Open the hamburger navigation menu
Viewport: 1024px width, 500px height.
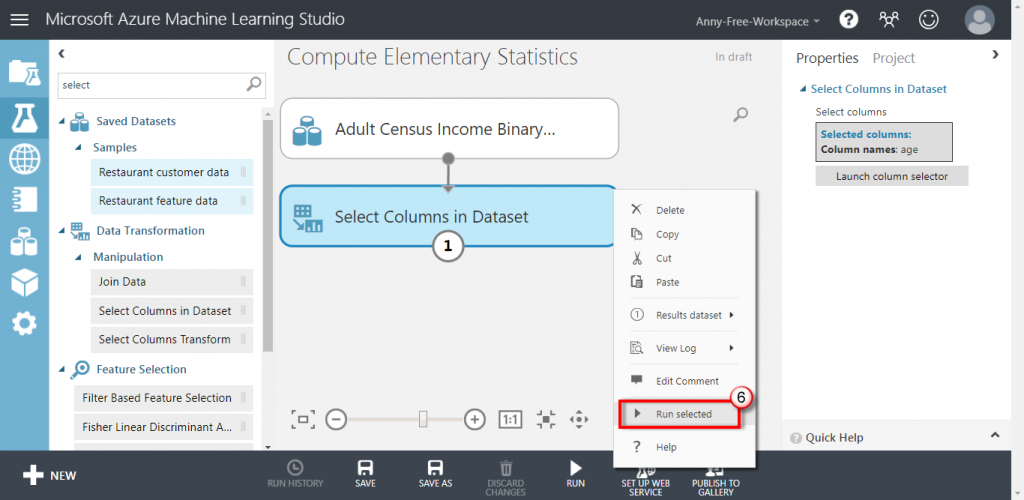tap(20, 20)
